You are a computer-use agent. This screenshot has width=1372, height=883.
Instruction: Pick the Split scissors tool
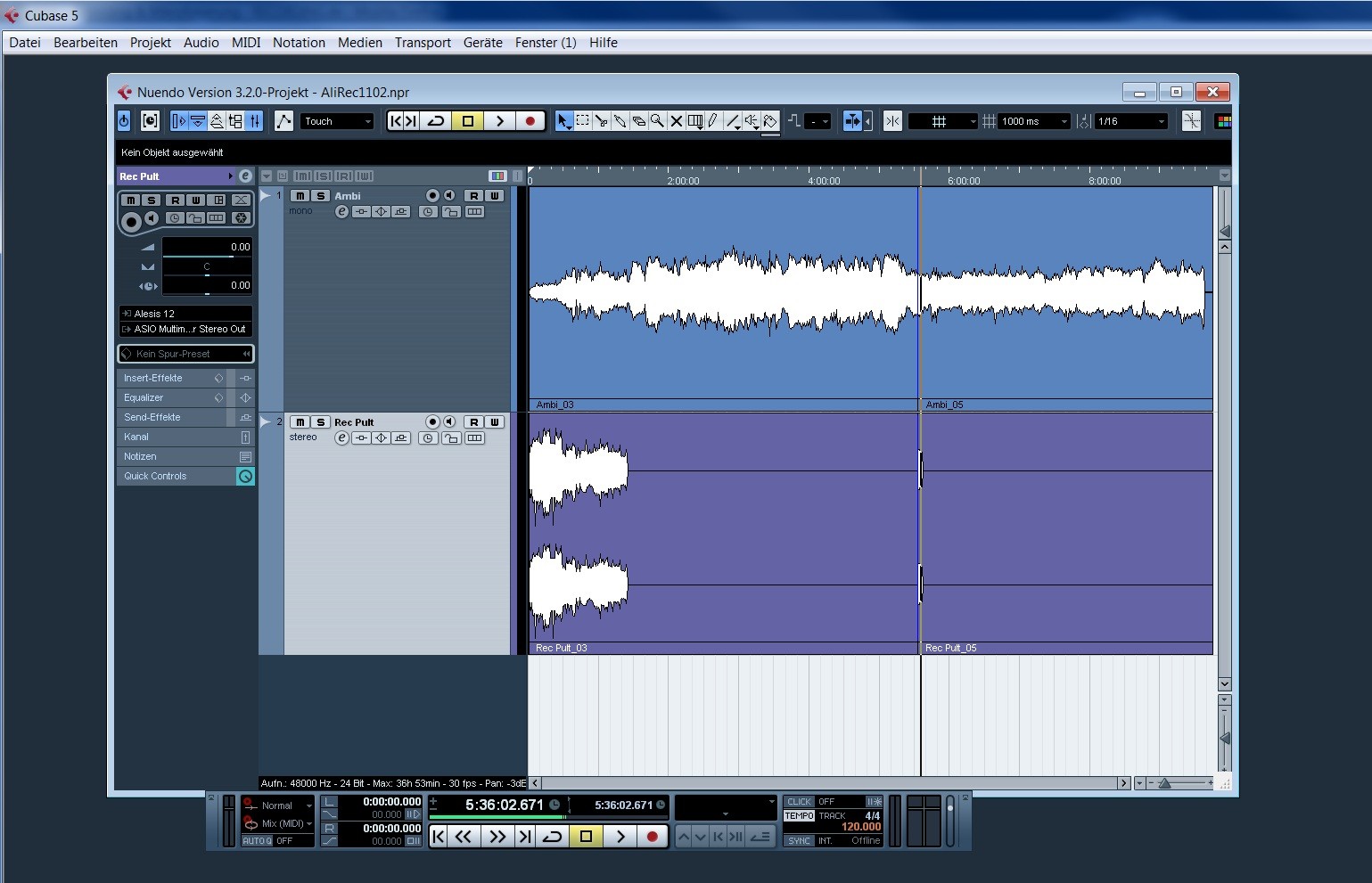click(x=602, y=121)
